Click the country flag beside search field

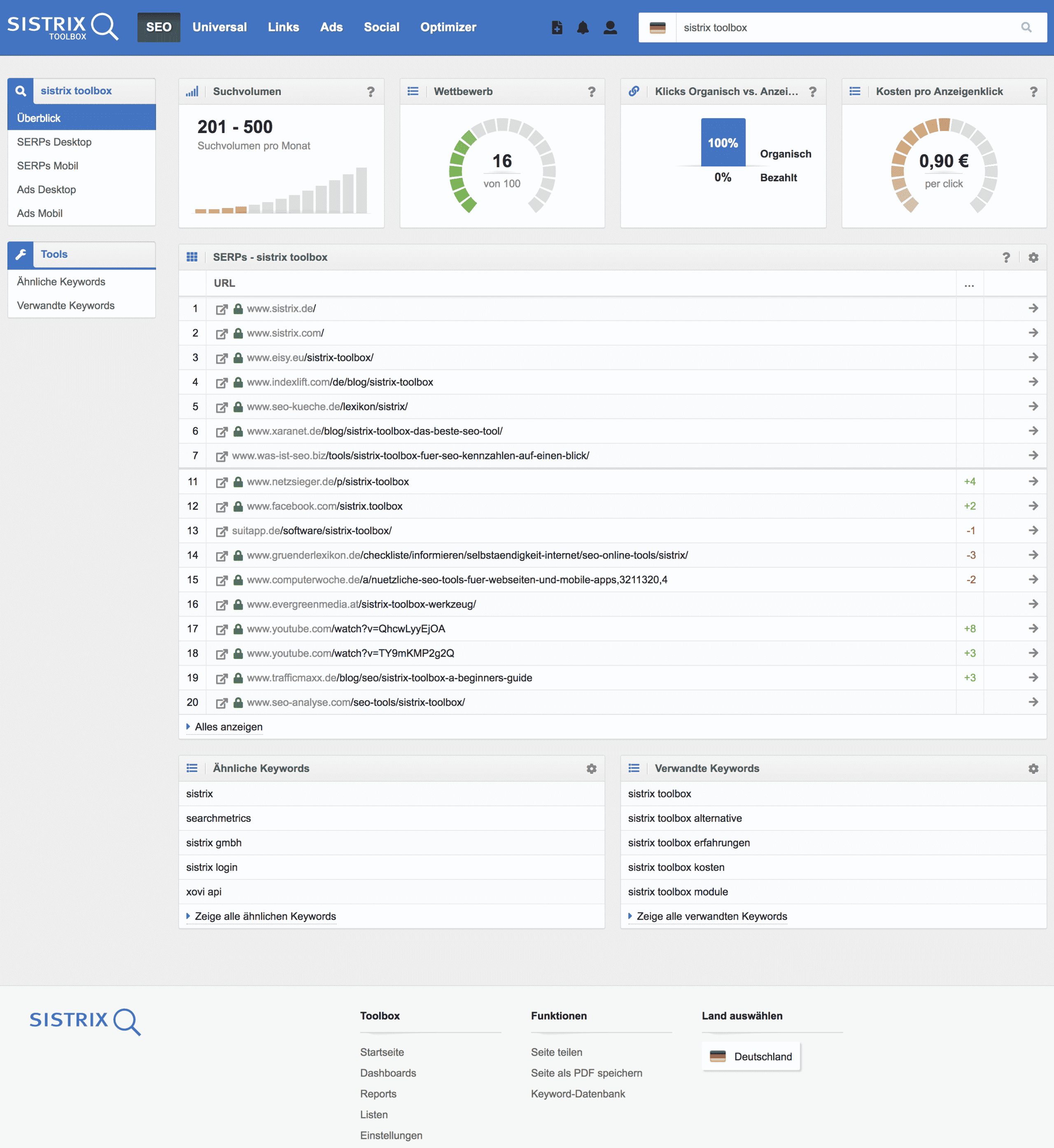pyautogui.click(x=657, y=27)
